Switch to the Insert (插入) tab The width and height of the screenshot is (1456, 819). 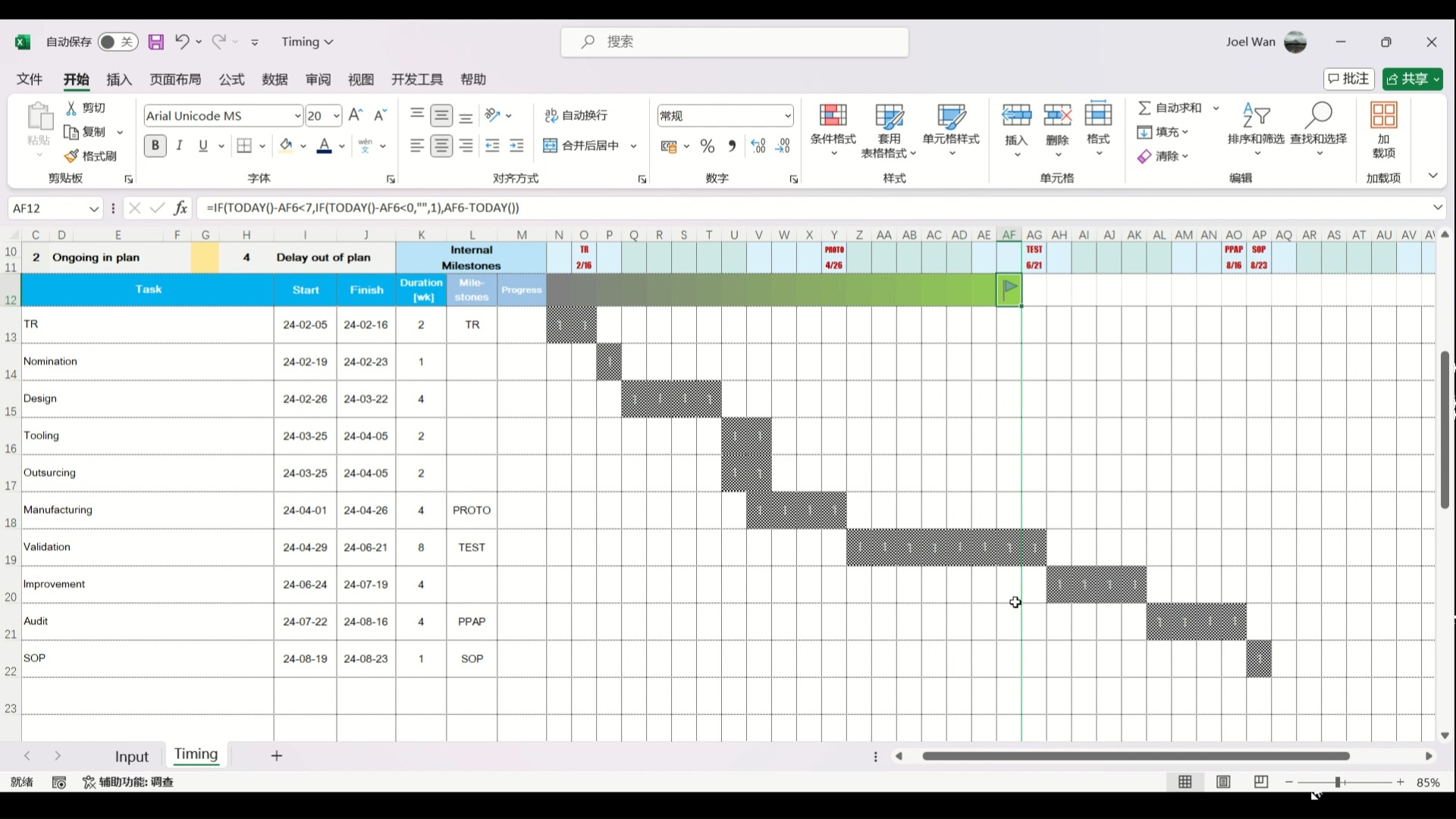(x=119, y=80)
